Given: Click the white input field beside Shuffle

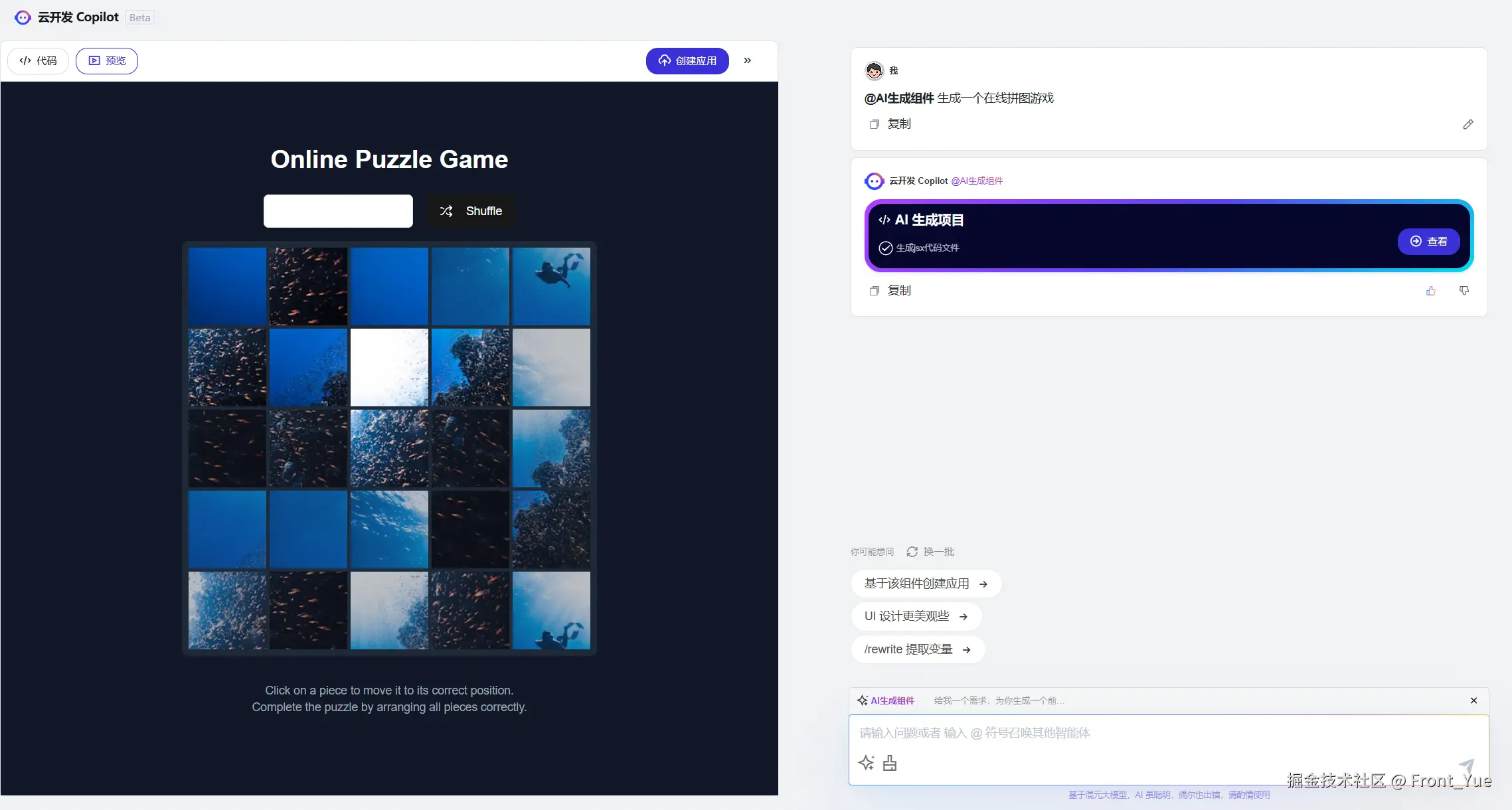Looking at the screenshot, I should pos(338,211).
